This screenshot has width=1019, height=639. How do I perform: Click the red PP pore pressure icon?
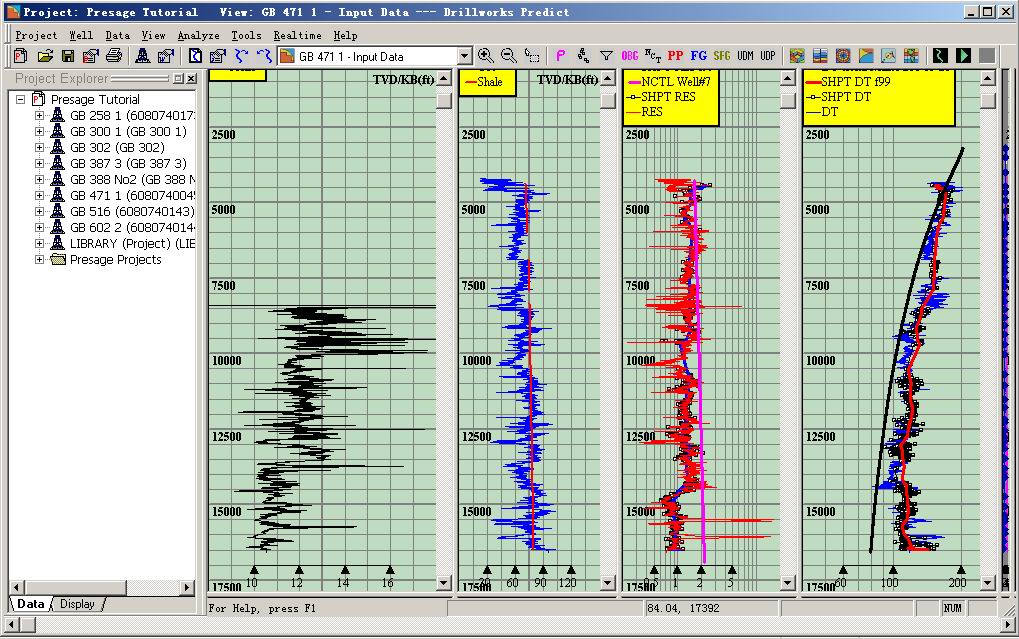(675, 56)
